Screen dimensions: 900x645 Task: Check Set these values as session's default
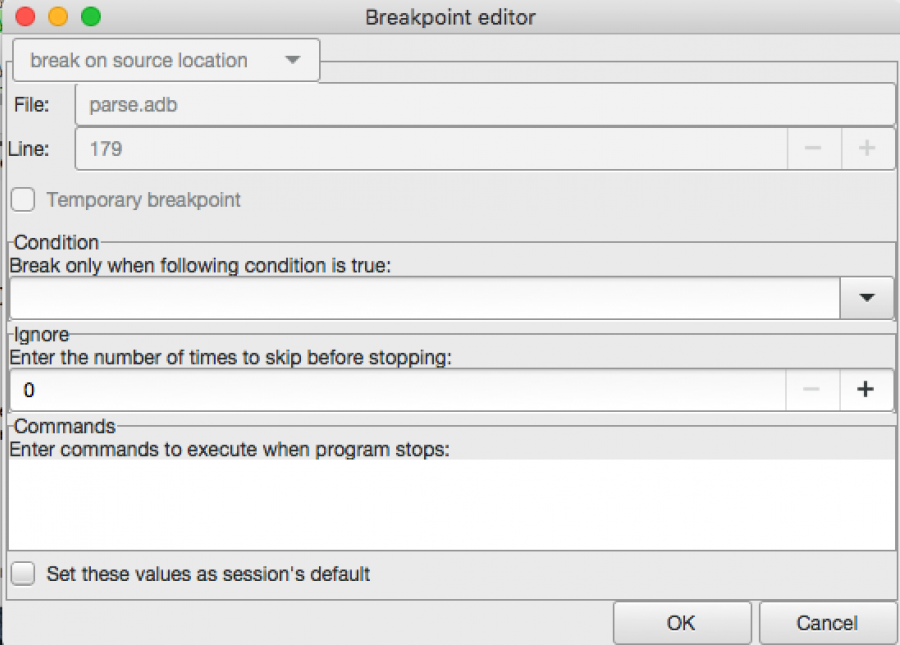point(23,573)
